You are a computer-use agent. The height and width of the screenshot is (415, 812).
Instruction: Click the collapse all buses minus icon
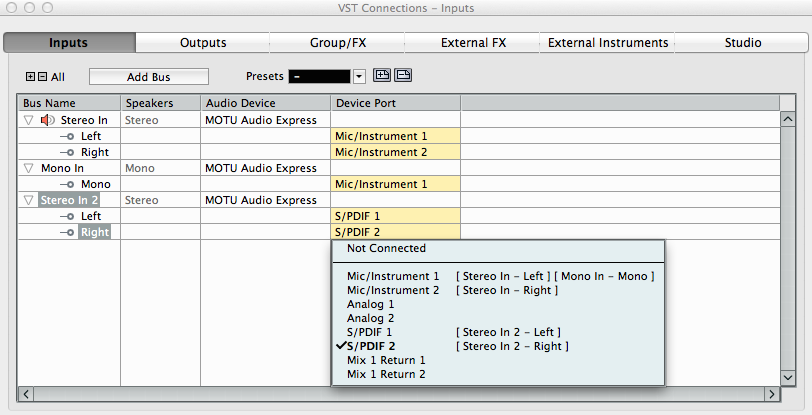click(42, 76)
